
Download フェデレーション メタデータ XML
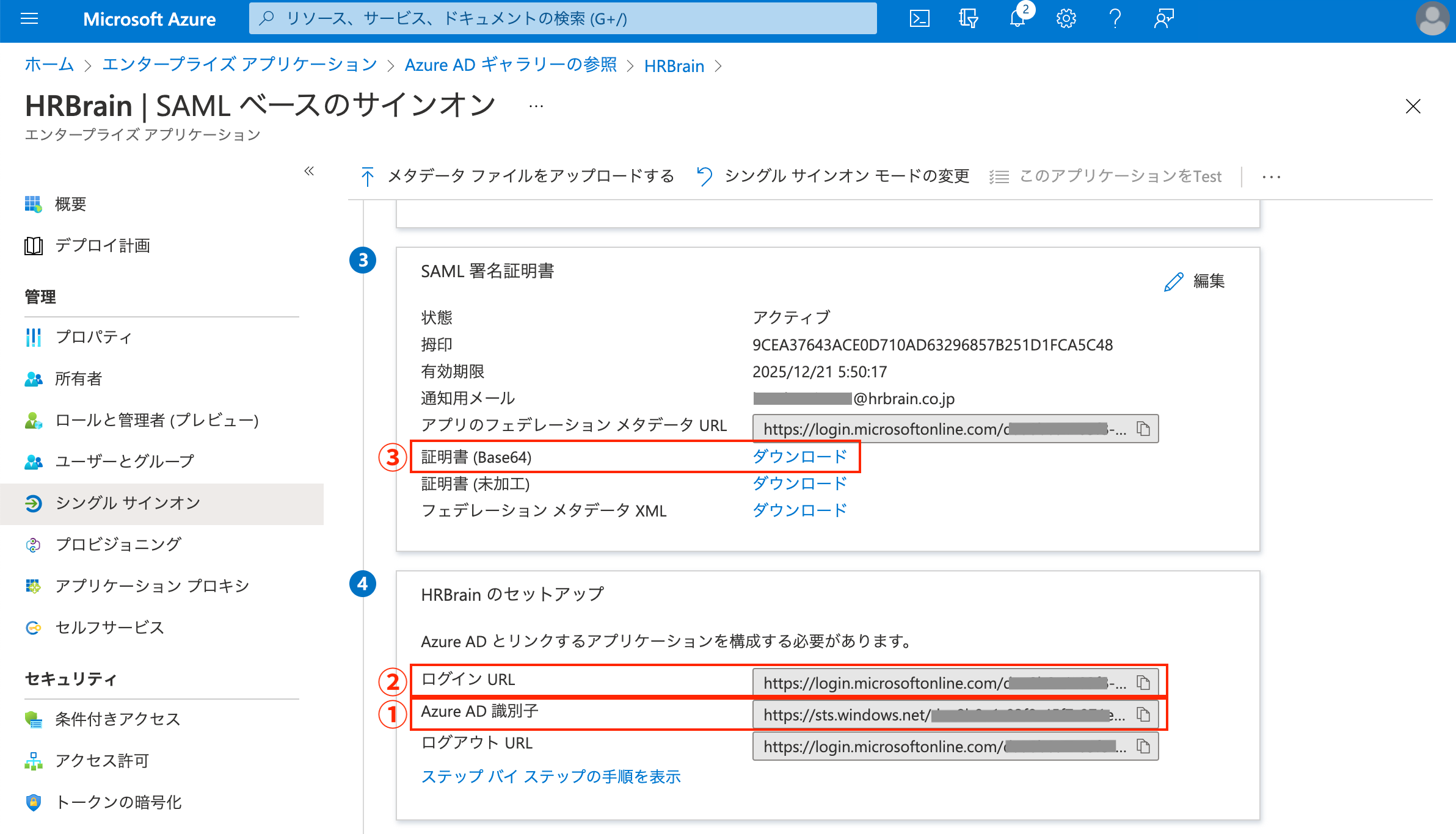[799, 510]
